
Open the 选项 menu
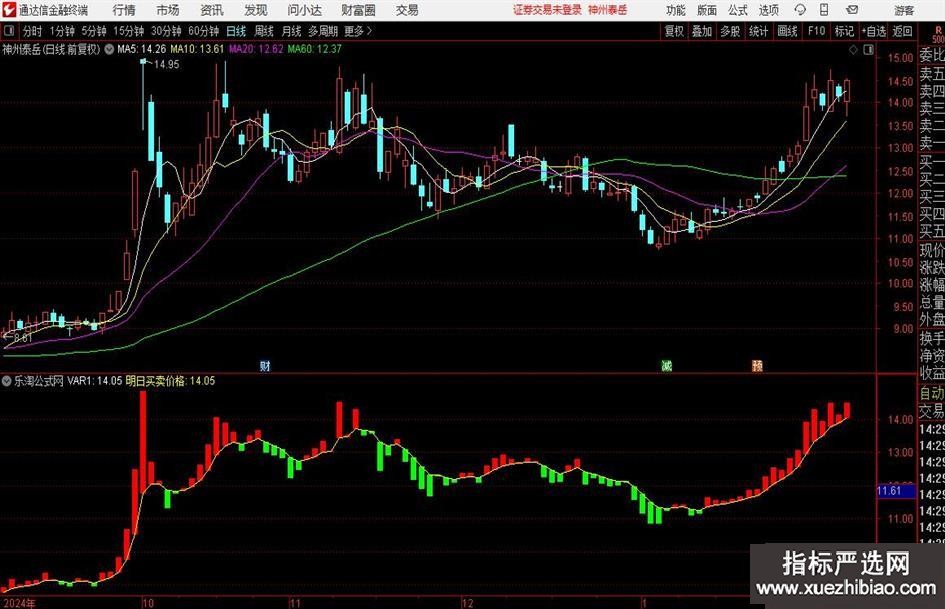click(x=768, y=10)
